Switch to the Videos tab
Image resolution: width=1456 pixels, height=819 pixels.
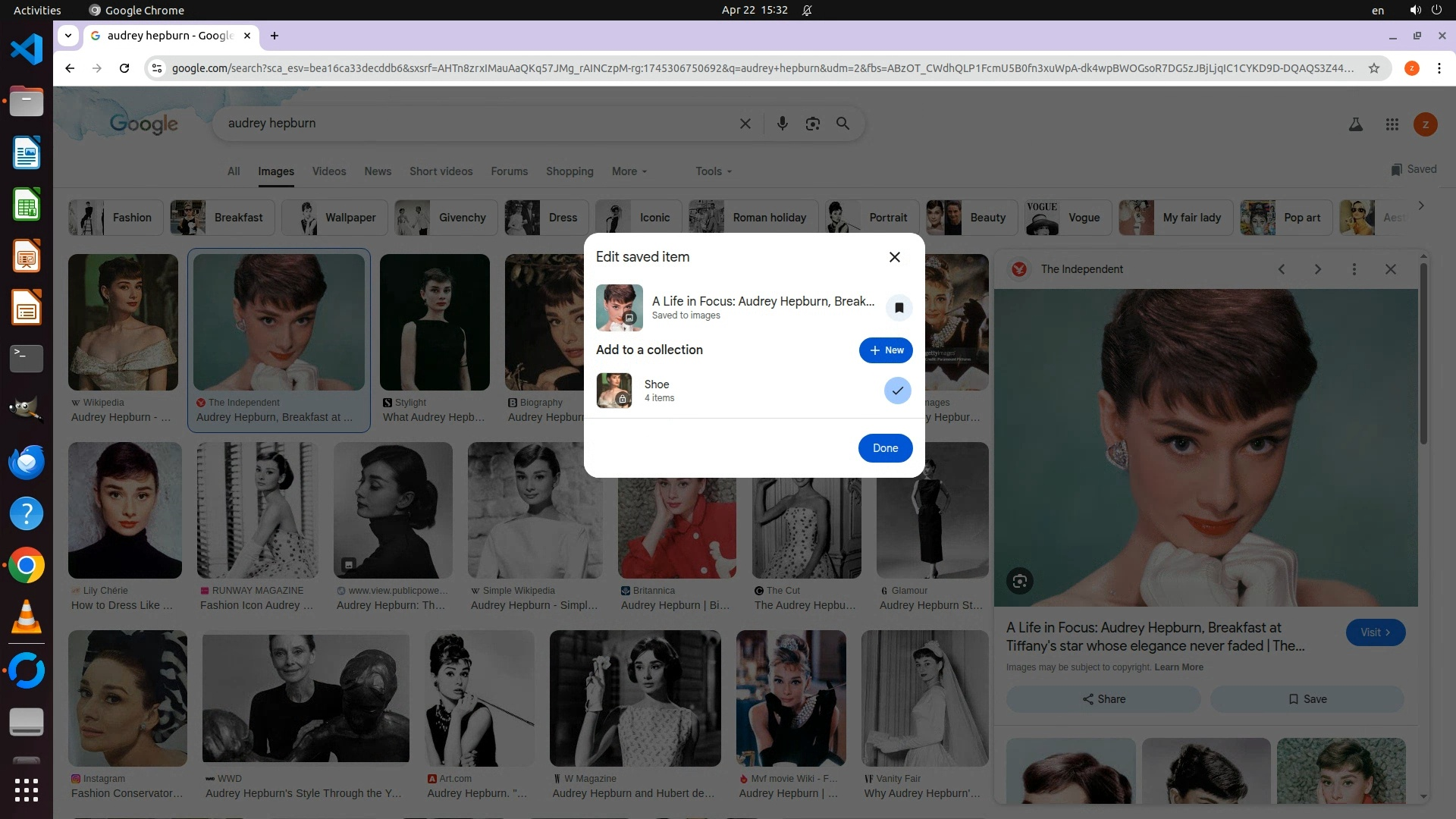[x=329, y=171]
